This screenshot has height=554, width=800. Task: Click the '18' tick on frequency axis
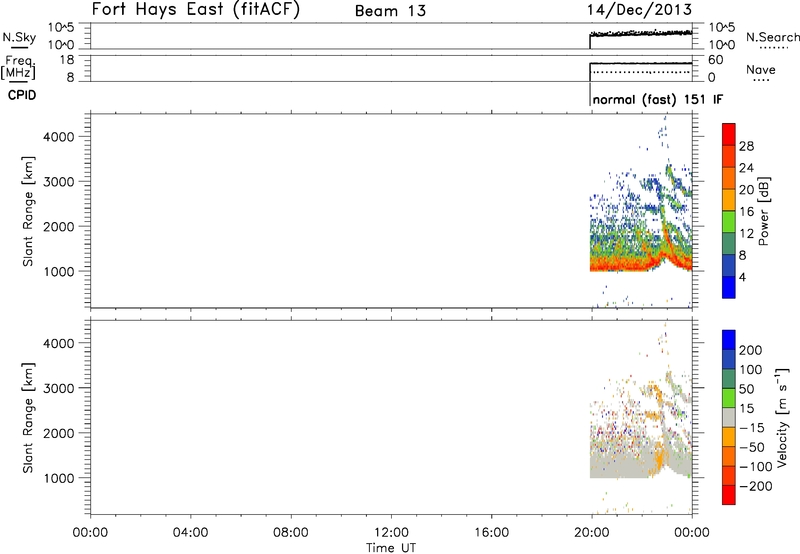click(67, 60)
